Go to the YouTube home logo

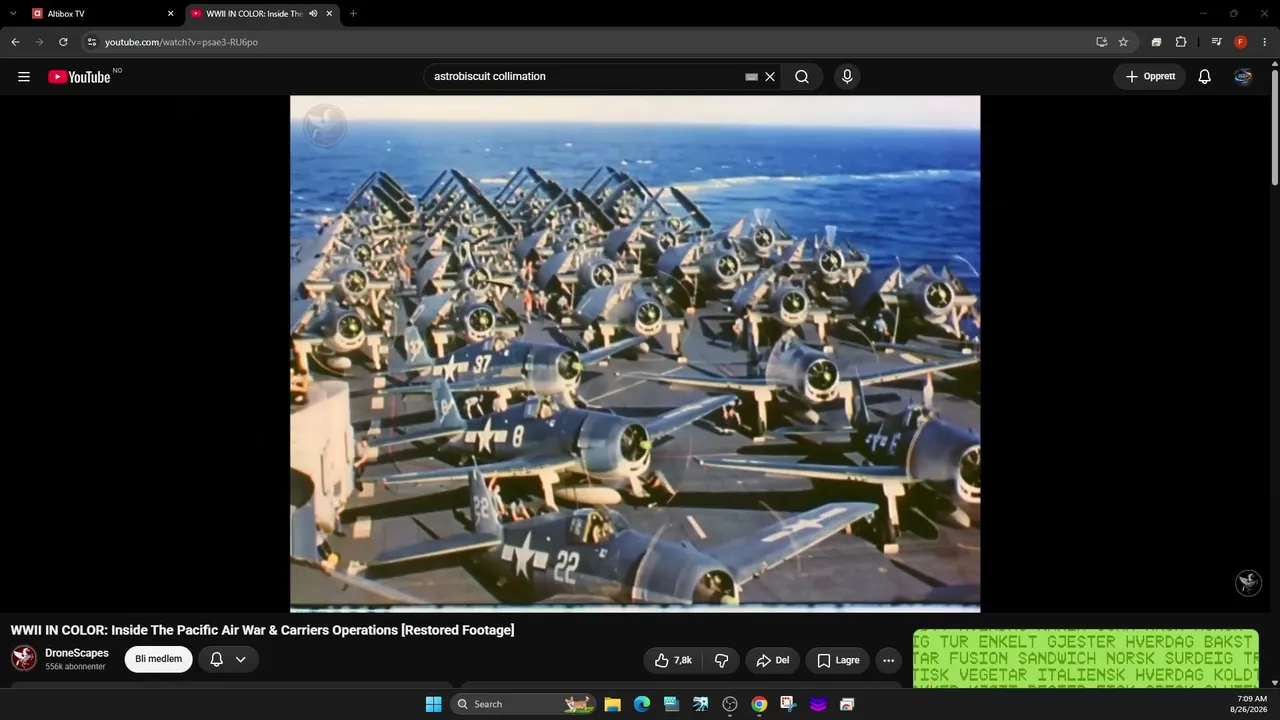(x=79, y=77)
